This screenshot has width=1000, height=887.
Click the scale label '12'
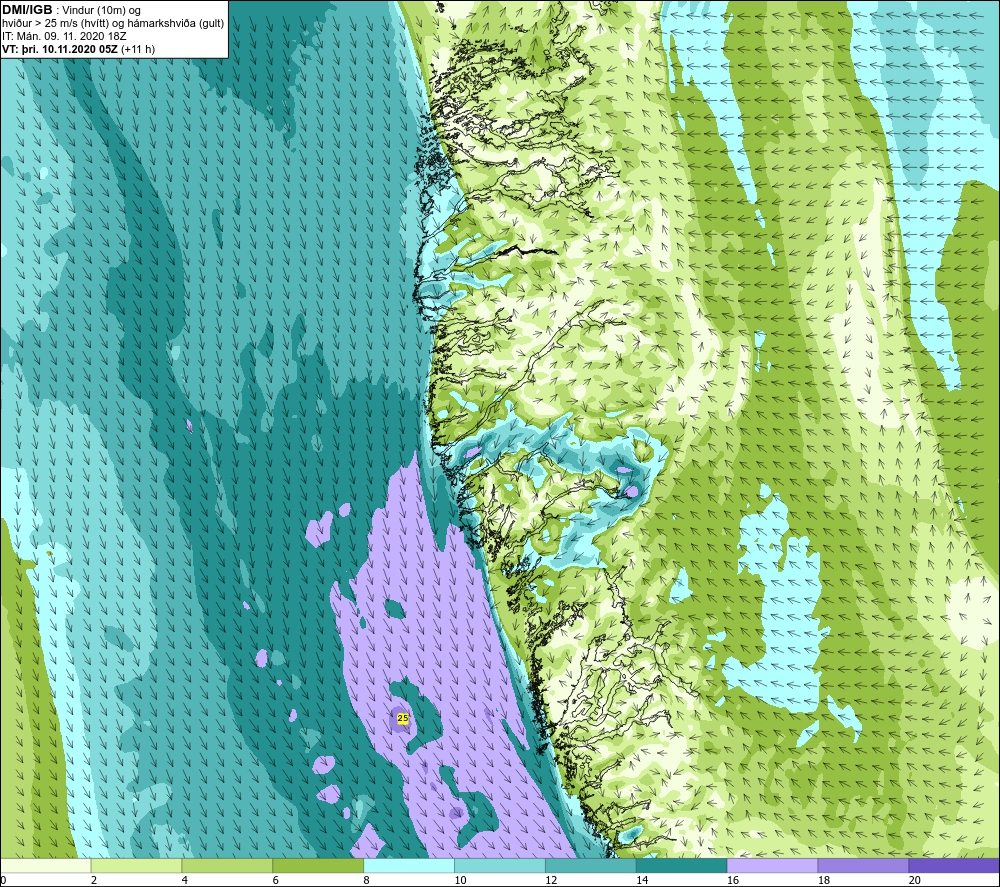pyautogui.click(x=551, y=880)
